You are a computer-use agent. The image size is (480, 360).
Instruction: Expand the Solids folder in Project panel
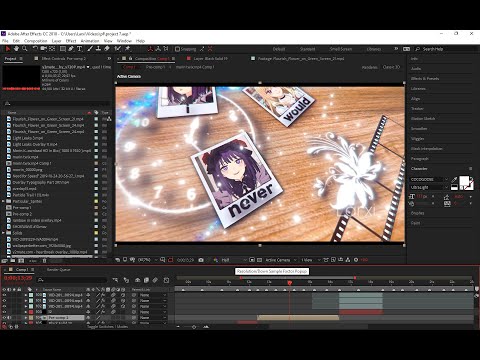[x=3, y=233]
